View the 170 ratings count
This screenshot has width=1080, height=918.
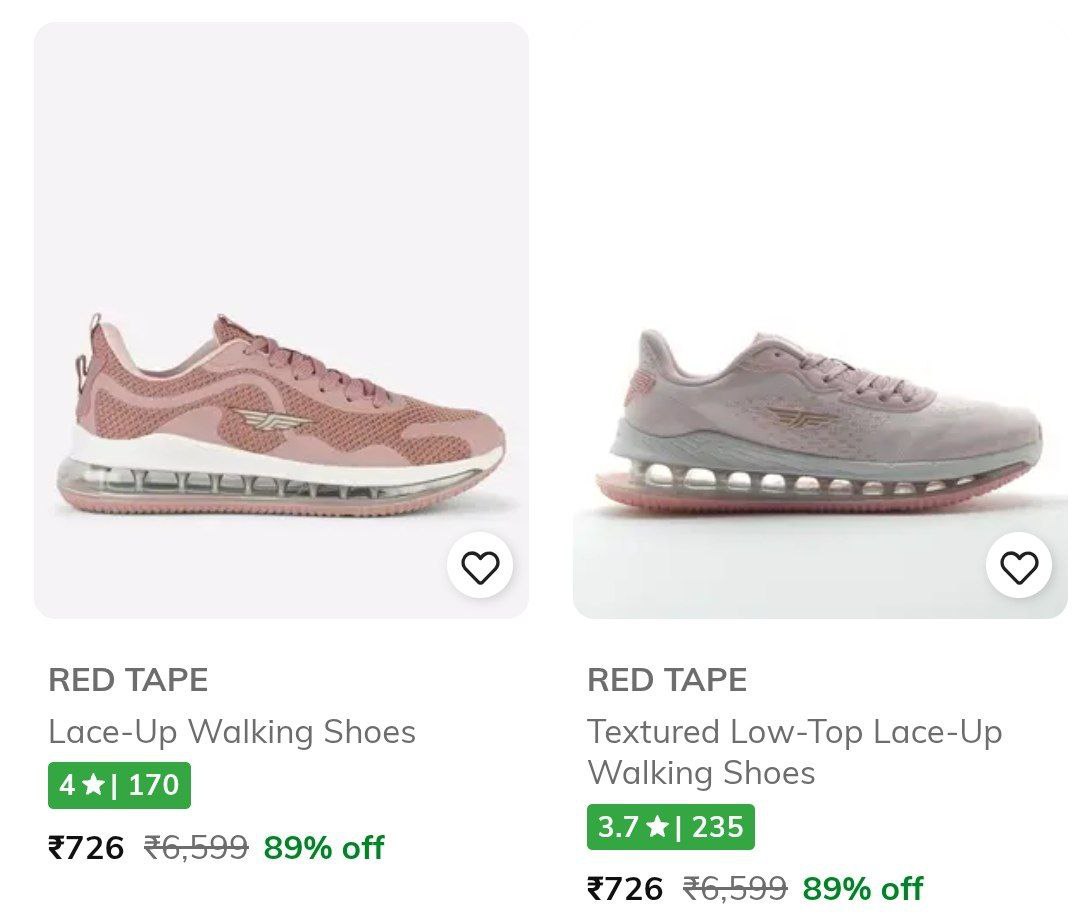tap(154, 786)
